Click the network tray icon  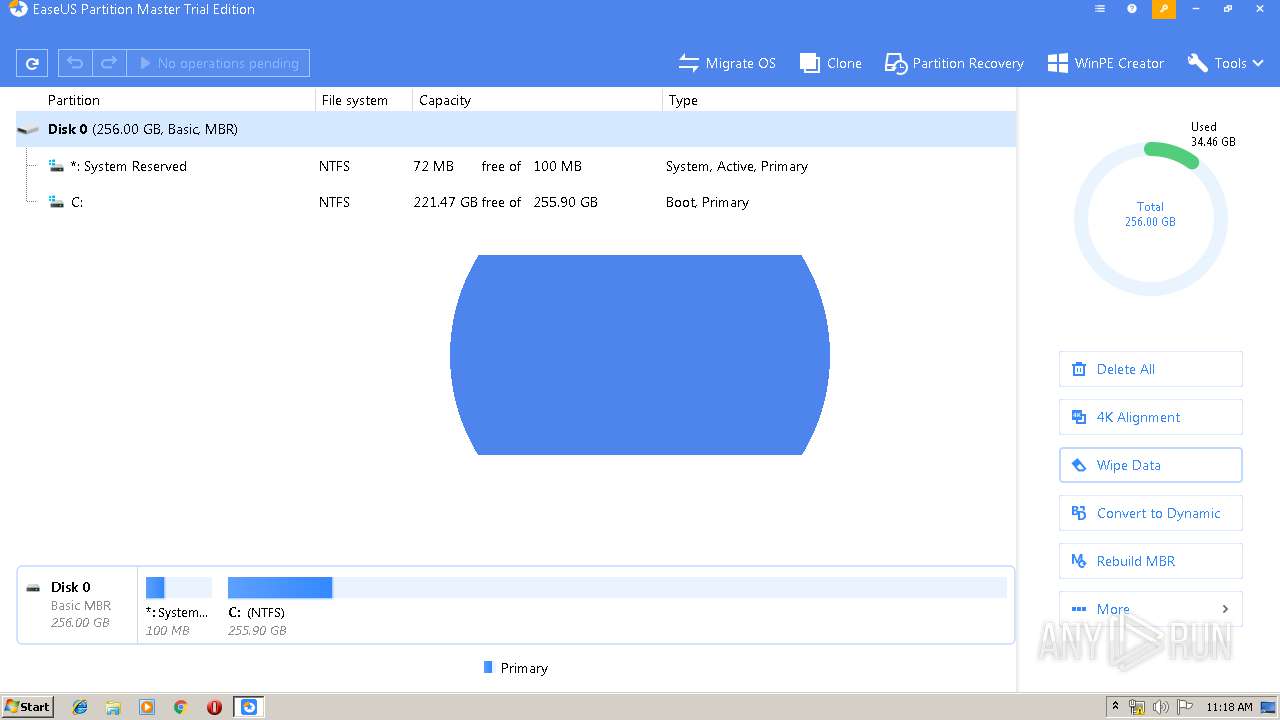tap(1137, 707)
